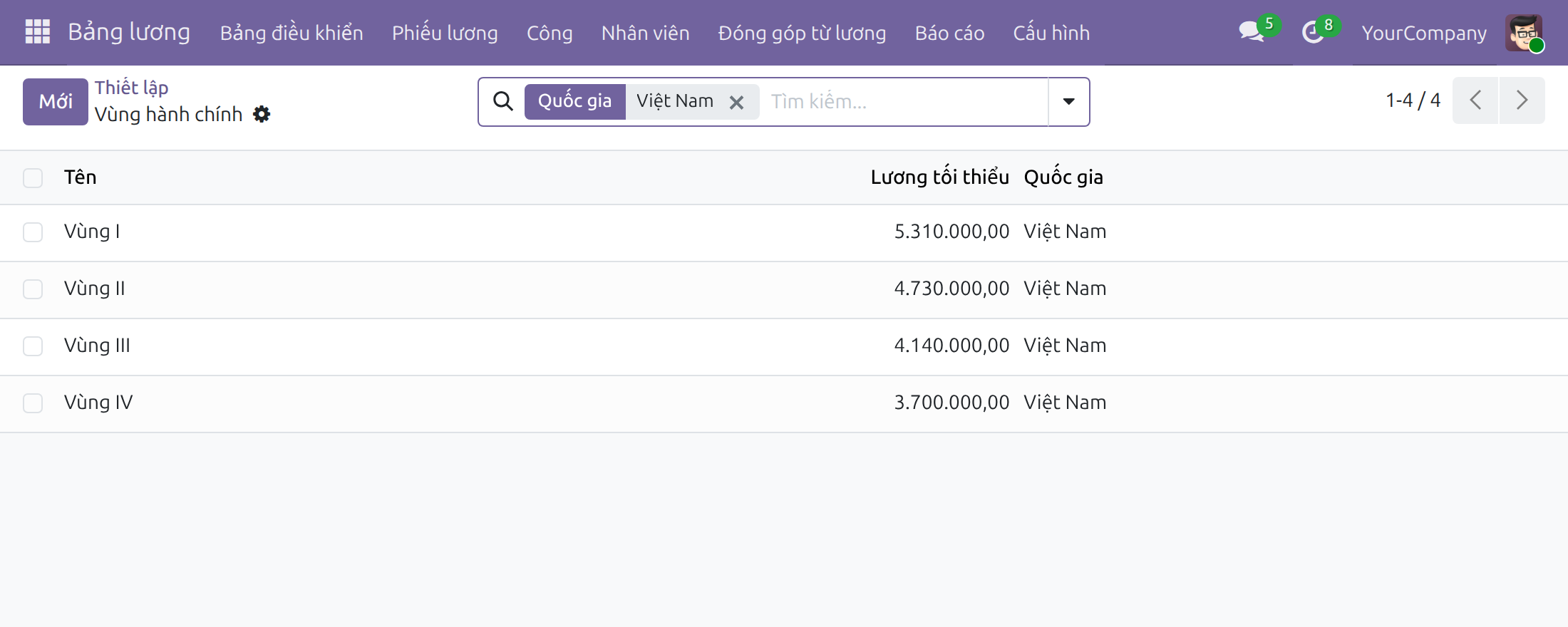Open the Vùng II record

(x=94, y=289)
